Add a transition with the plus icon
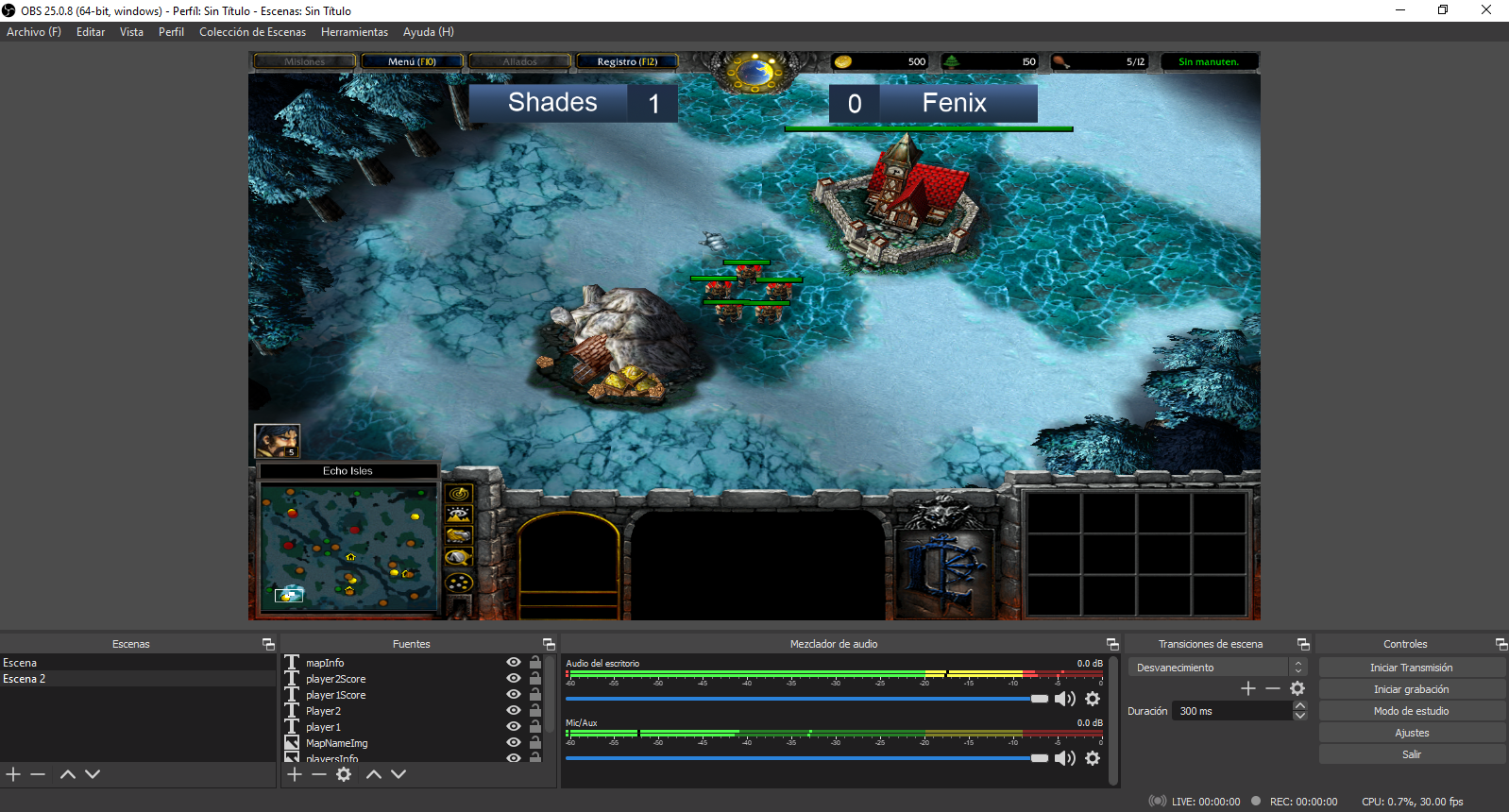The image size is (1509, 812). [1248, 688]
